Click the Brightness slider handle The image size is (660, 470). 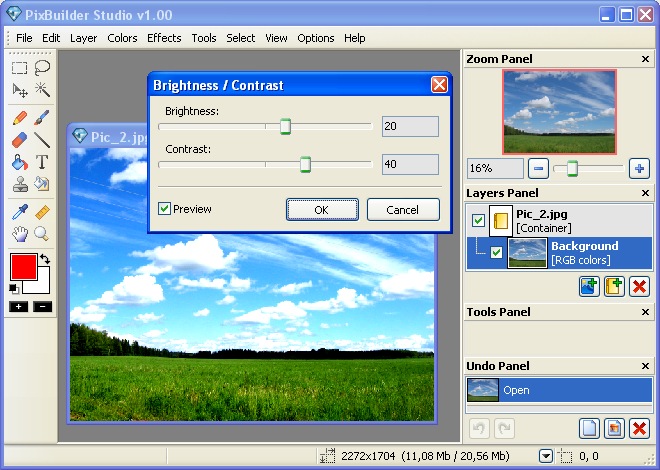click(x=285, y=126)
